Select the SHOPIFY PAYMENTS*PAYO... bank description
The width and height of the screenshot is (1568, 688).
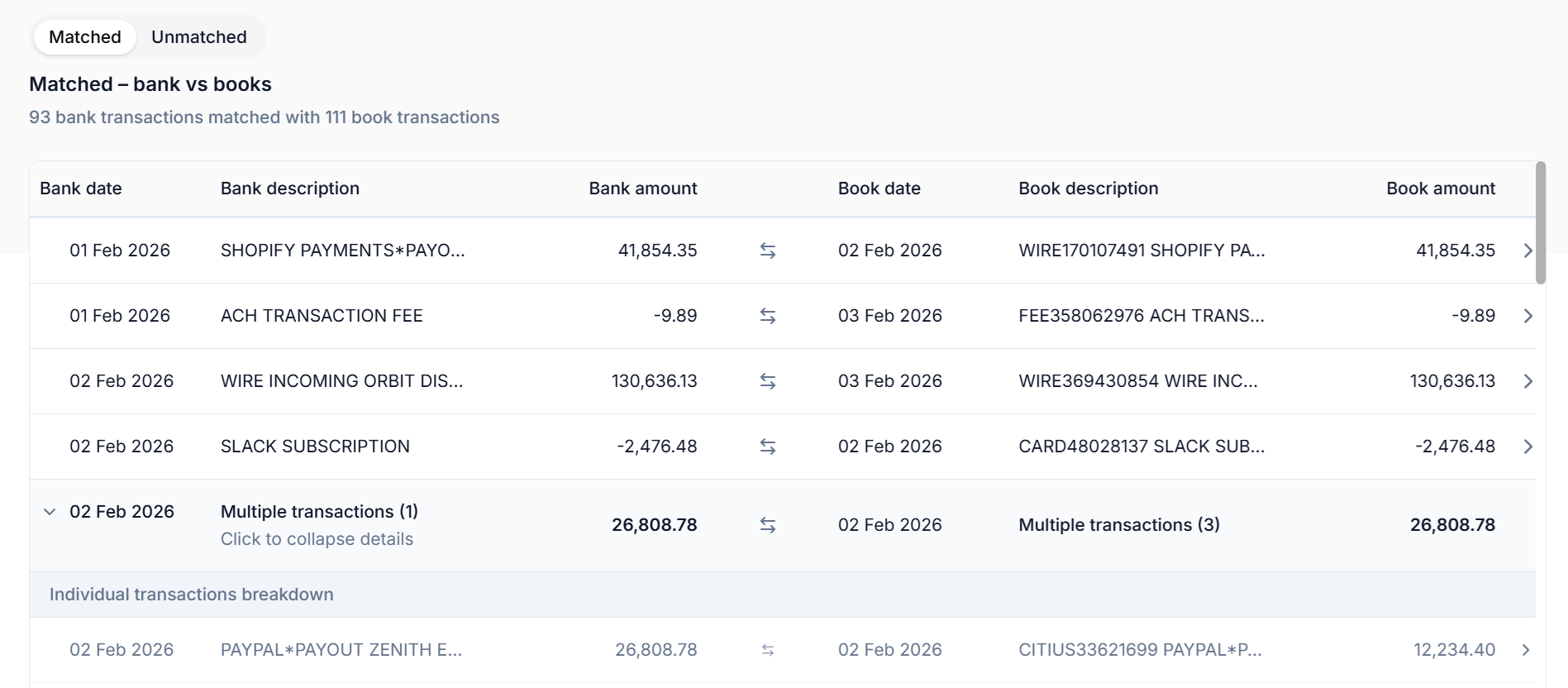point(342,251)
